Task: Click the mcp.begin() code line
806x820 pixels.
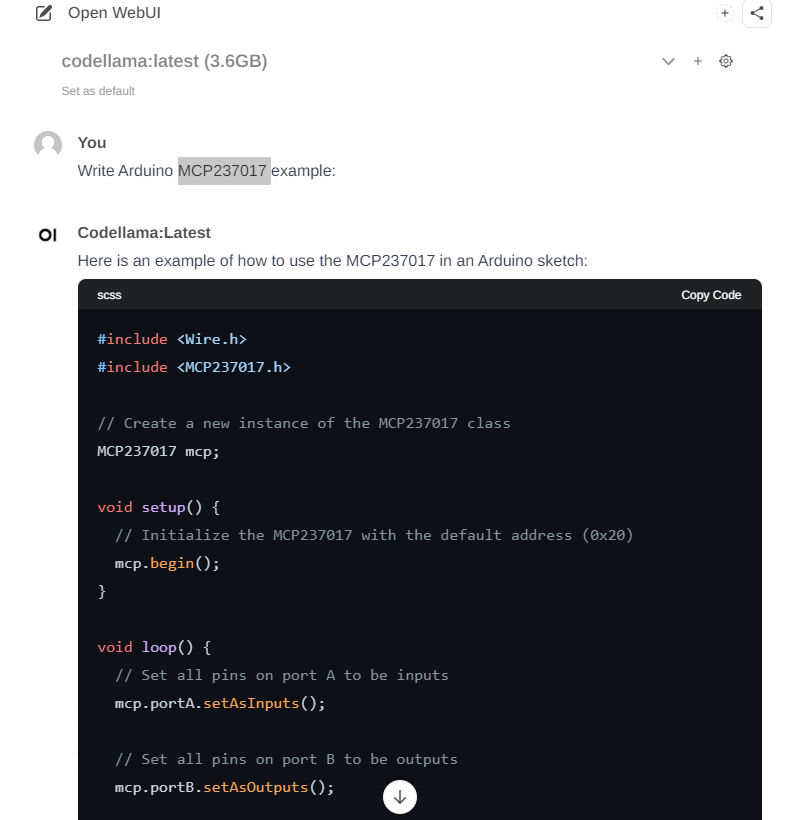Action: 167,563
